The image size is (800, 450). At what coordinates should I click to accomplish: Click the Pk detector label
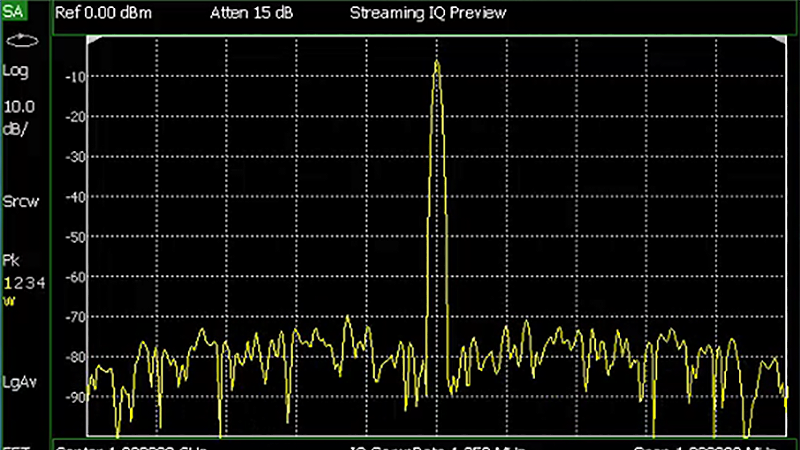coord(11,259)
